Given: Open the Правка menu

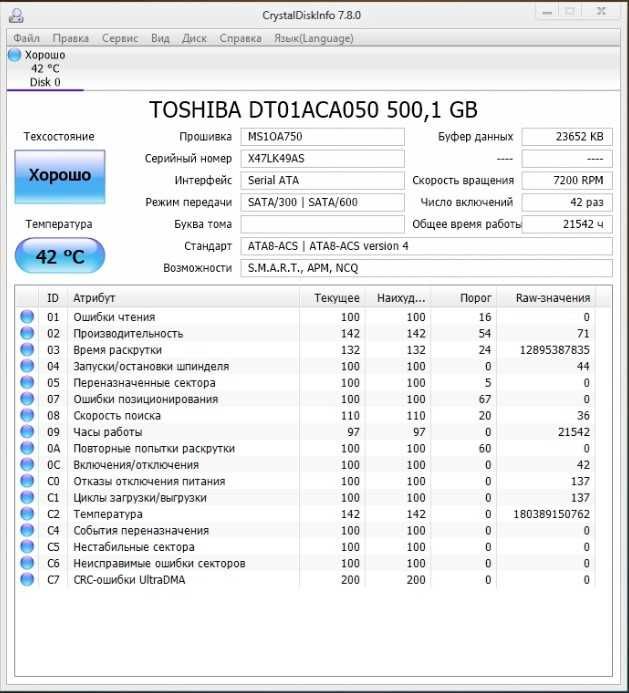Looking at the screenshot, I should [71, 38].
